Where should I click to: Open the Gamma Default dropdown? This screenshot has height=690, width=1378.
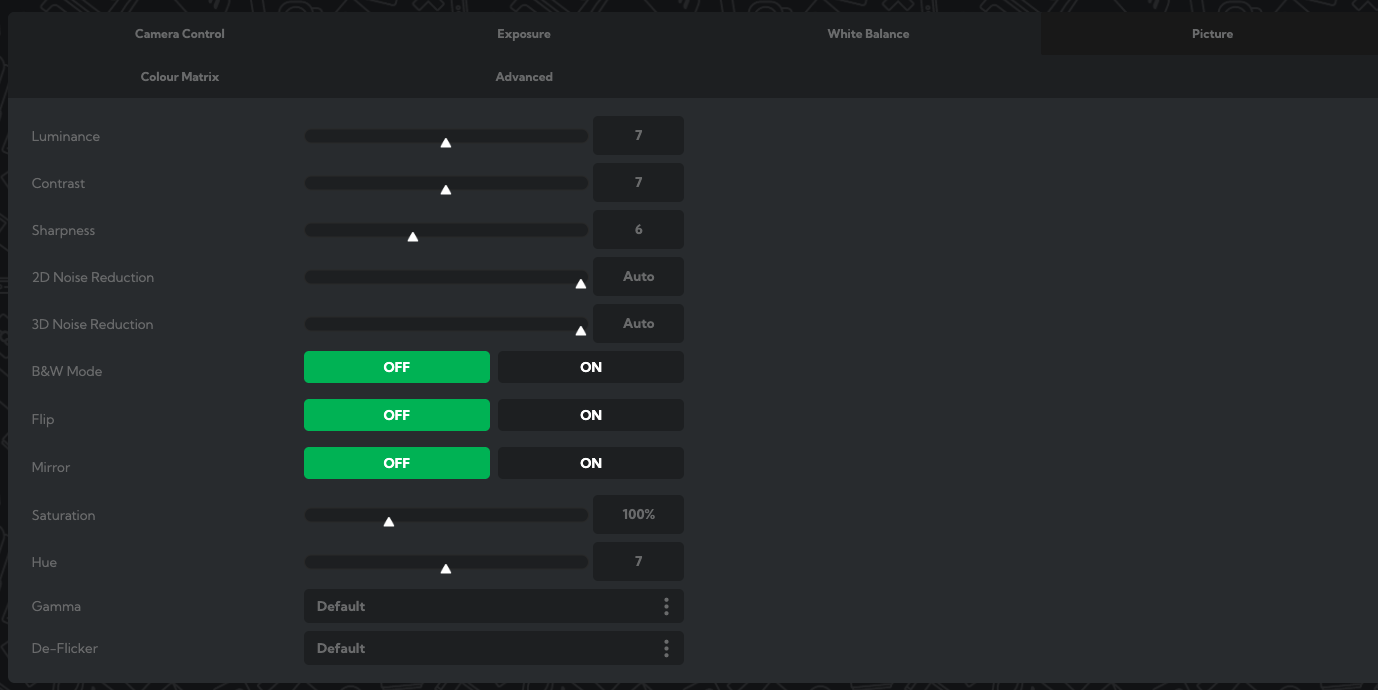pyautogui.click(x=494, y=606)
